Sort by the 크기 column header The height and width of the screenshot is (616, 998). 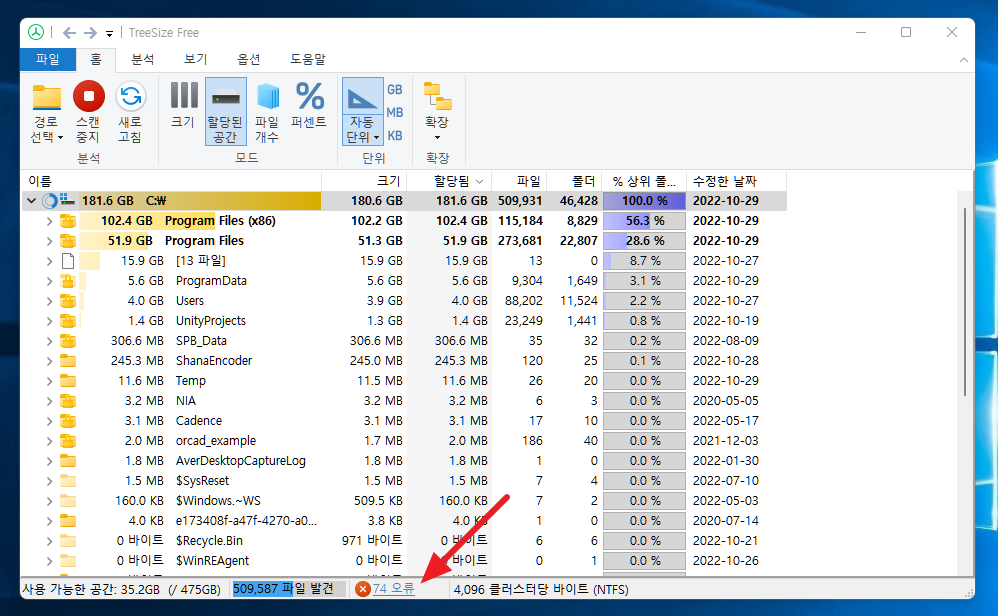(364, 181)
